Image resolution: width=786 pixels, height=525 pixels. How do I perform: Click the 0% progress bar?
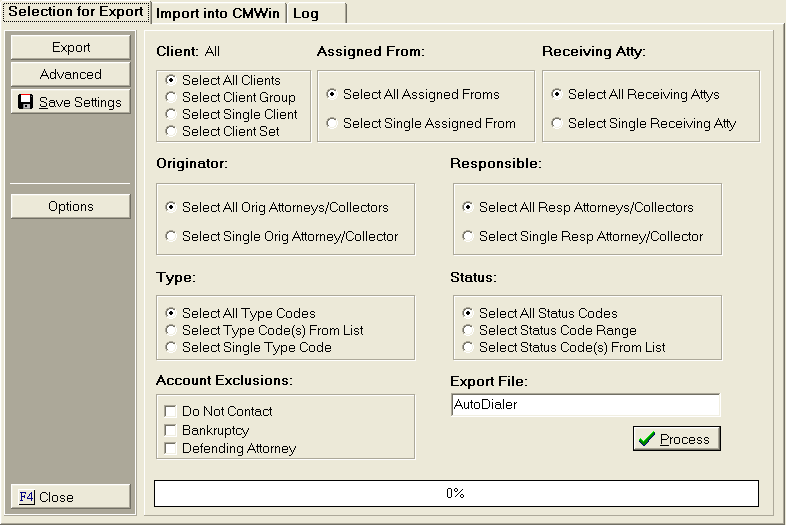(x=456, y=493)
